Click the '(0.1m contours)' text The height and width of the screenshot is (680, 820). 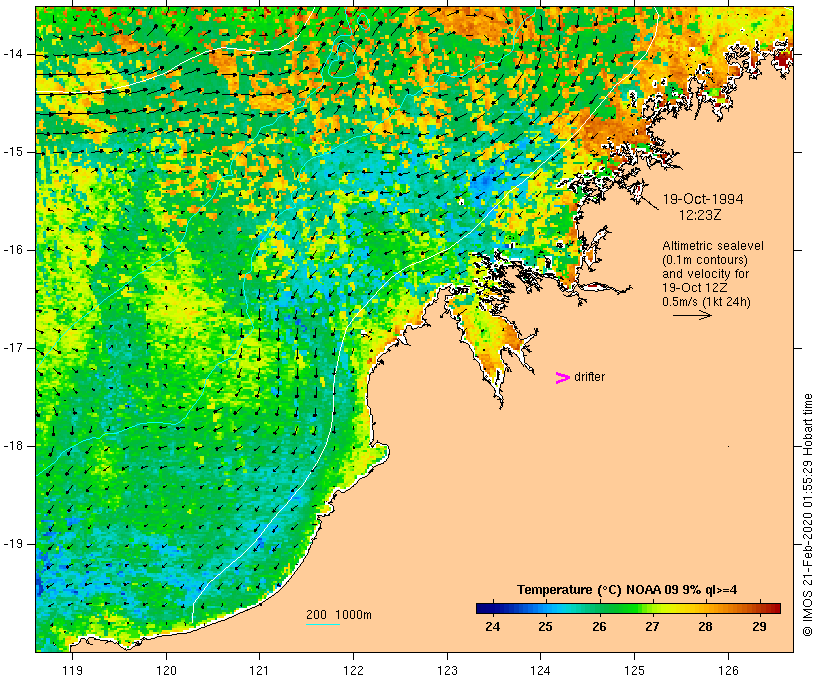(x=705, y=260)
